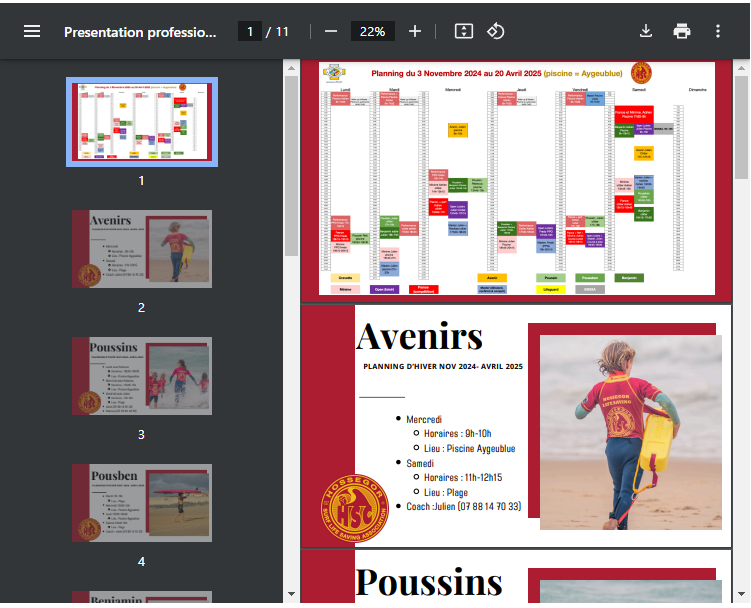Print the document
Image resolution: width=751 pixels, height=608 pixels.
pyautogui.click(x=682, y=32)
